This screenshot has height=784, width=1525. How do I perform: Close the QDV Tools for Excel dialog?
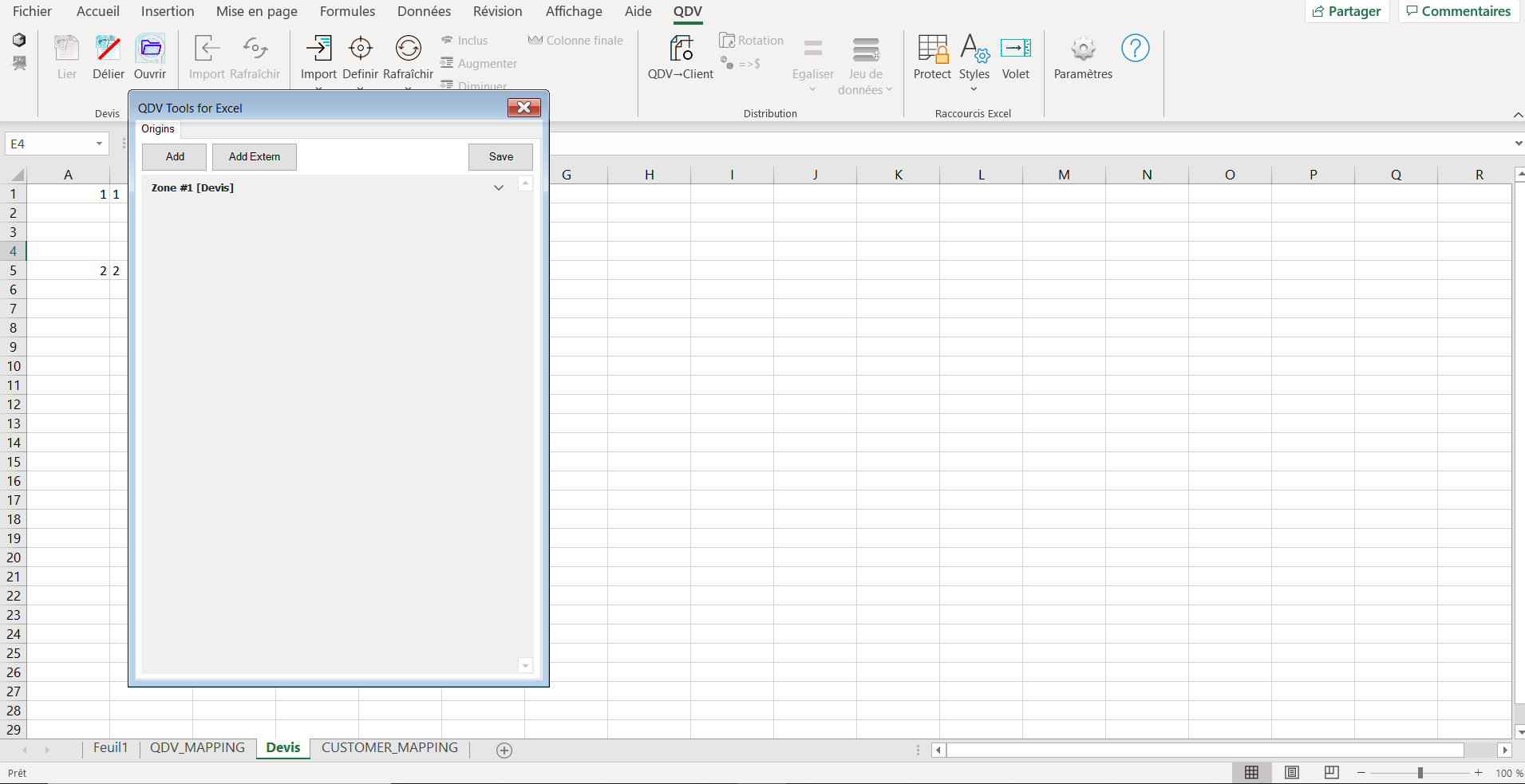point(524,108)
